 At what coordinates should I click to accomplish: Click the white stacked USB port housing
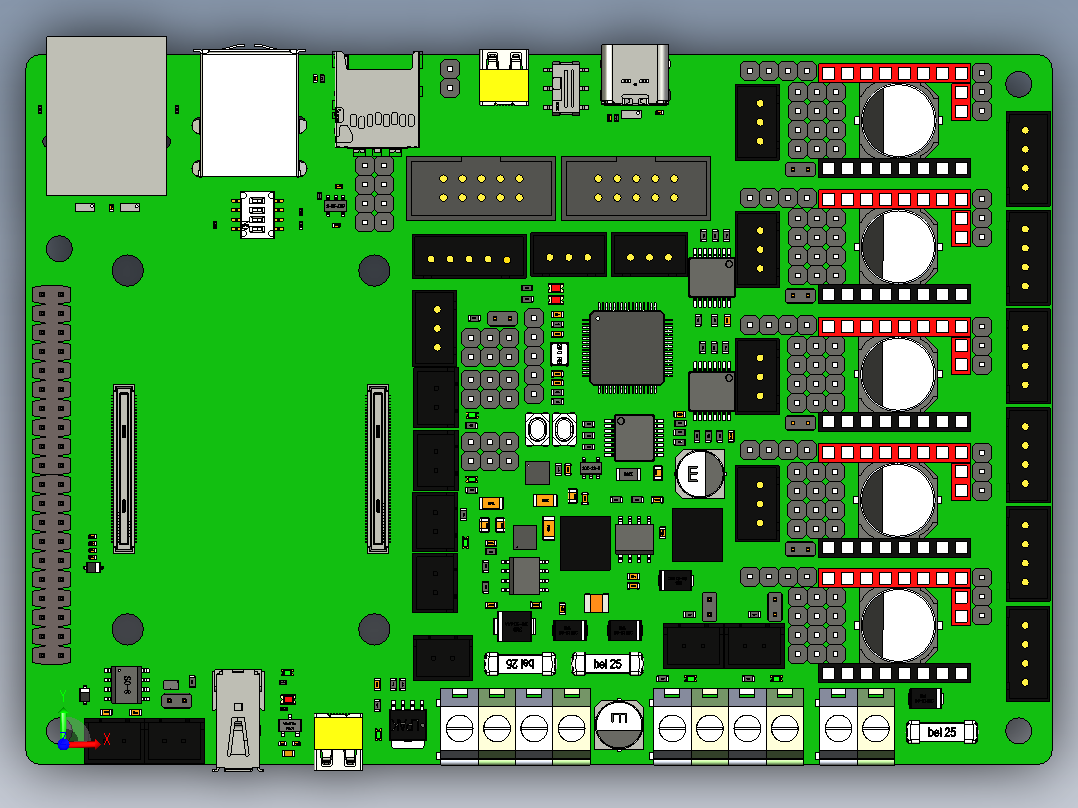(x=250, y=113)
